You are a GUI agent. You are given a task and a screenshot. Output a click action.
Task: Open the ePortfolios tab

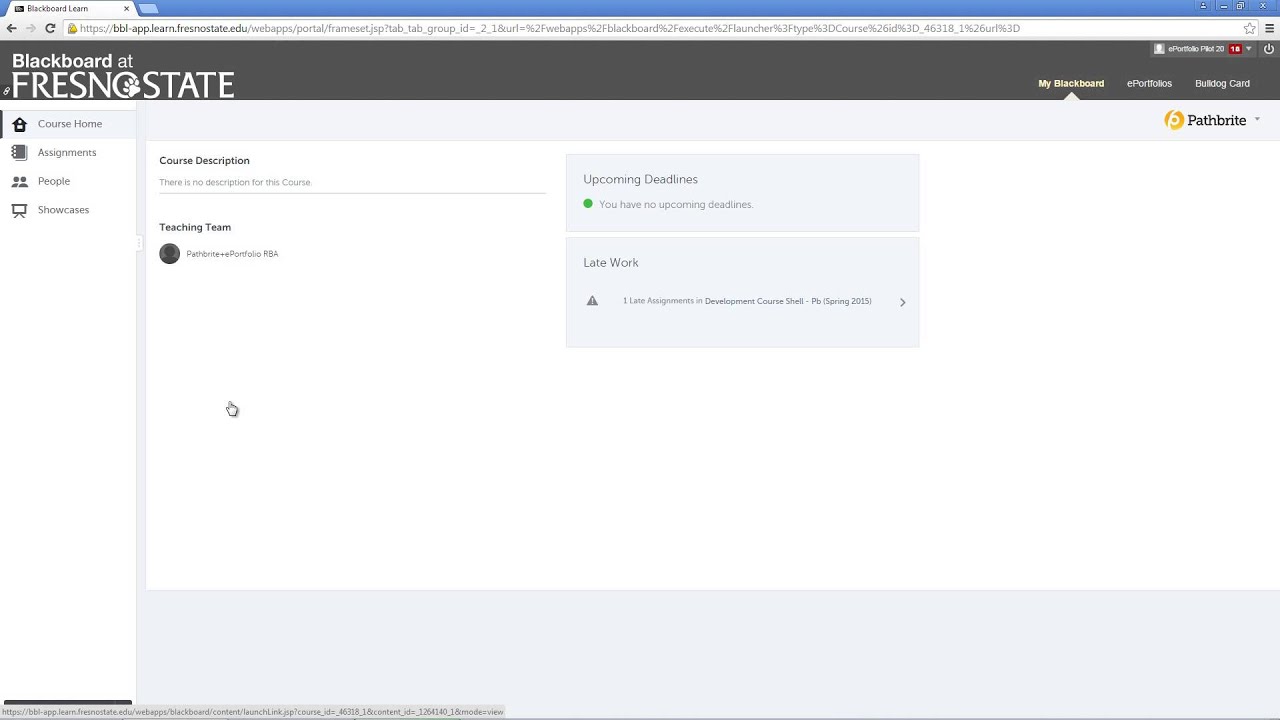pos(1149,83)
